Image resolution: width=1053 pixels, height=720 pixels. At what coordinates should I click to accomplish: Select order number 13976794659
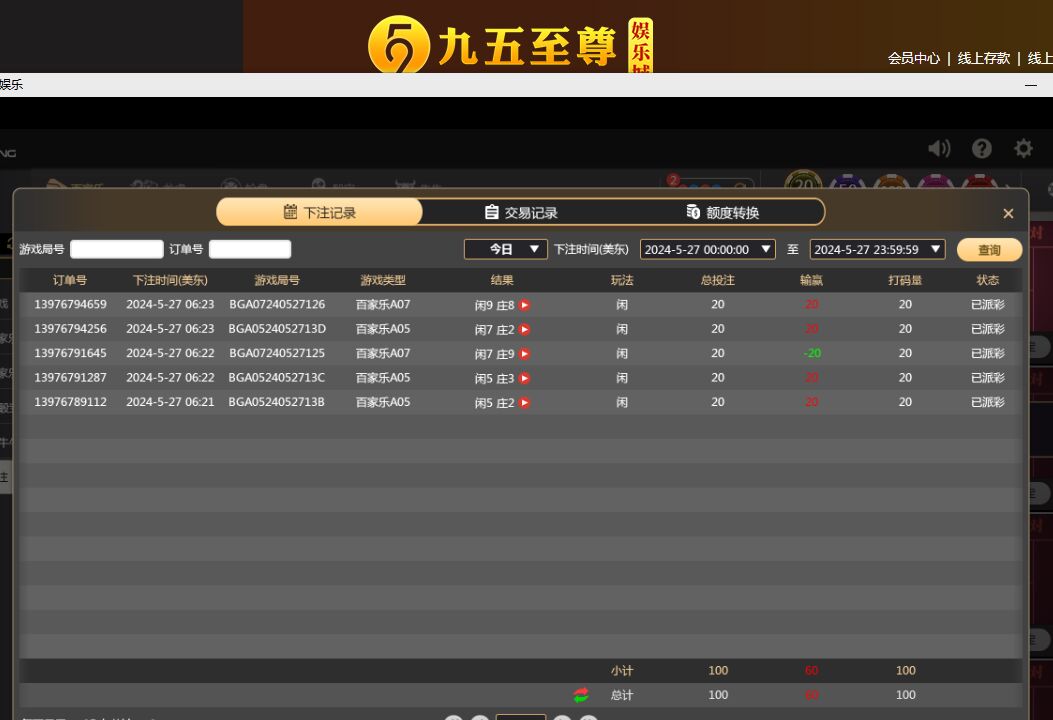[71, 304]
